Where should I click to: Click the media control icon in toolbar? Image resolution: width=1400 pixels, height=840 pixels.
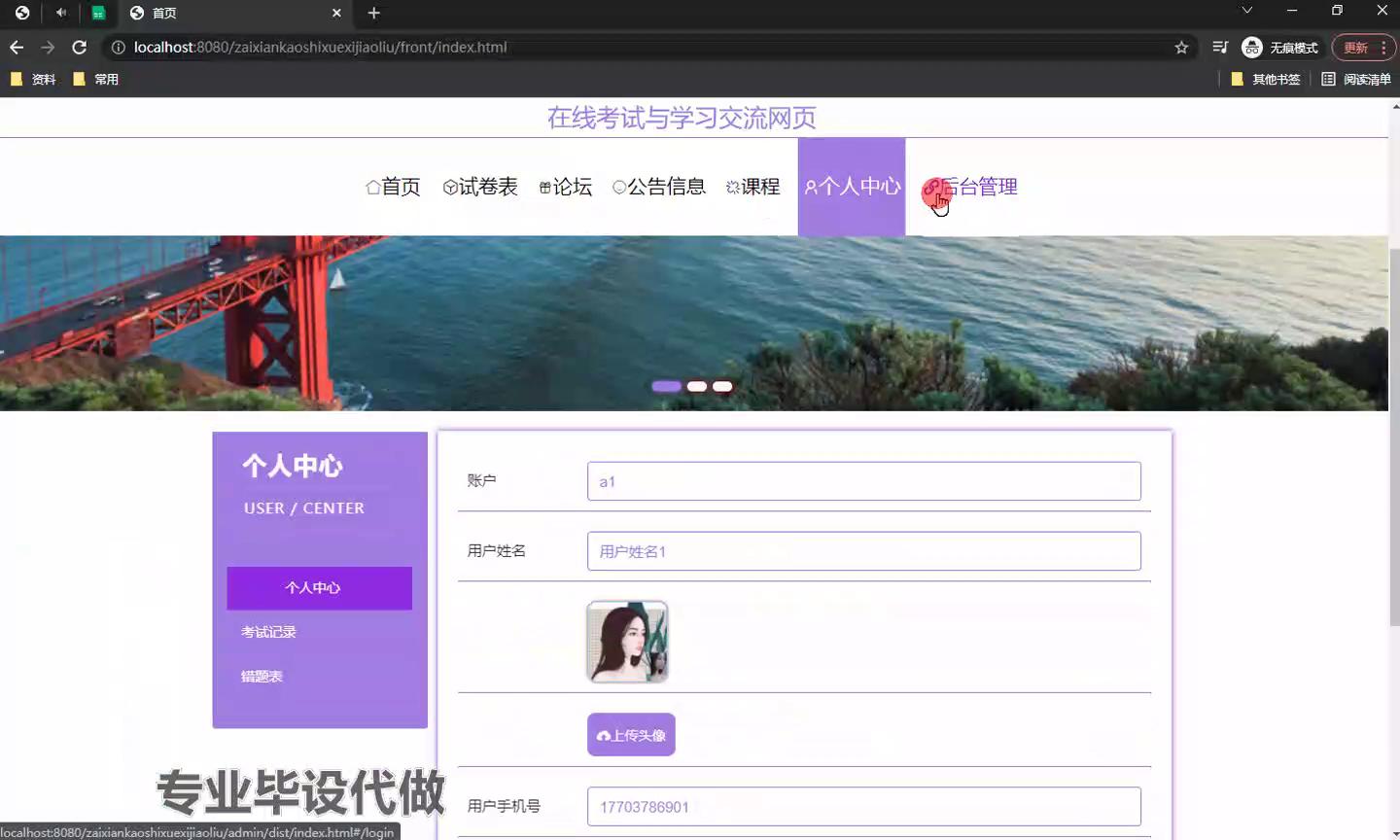1220,47
